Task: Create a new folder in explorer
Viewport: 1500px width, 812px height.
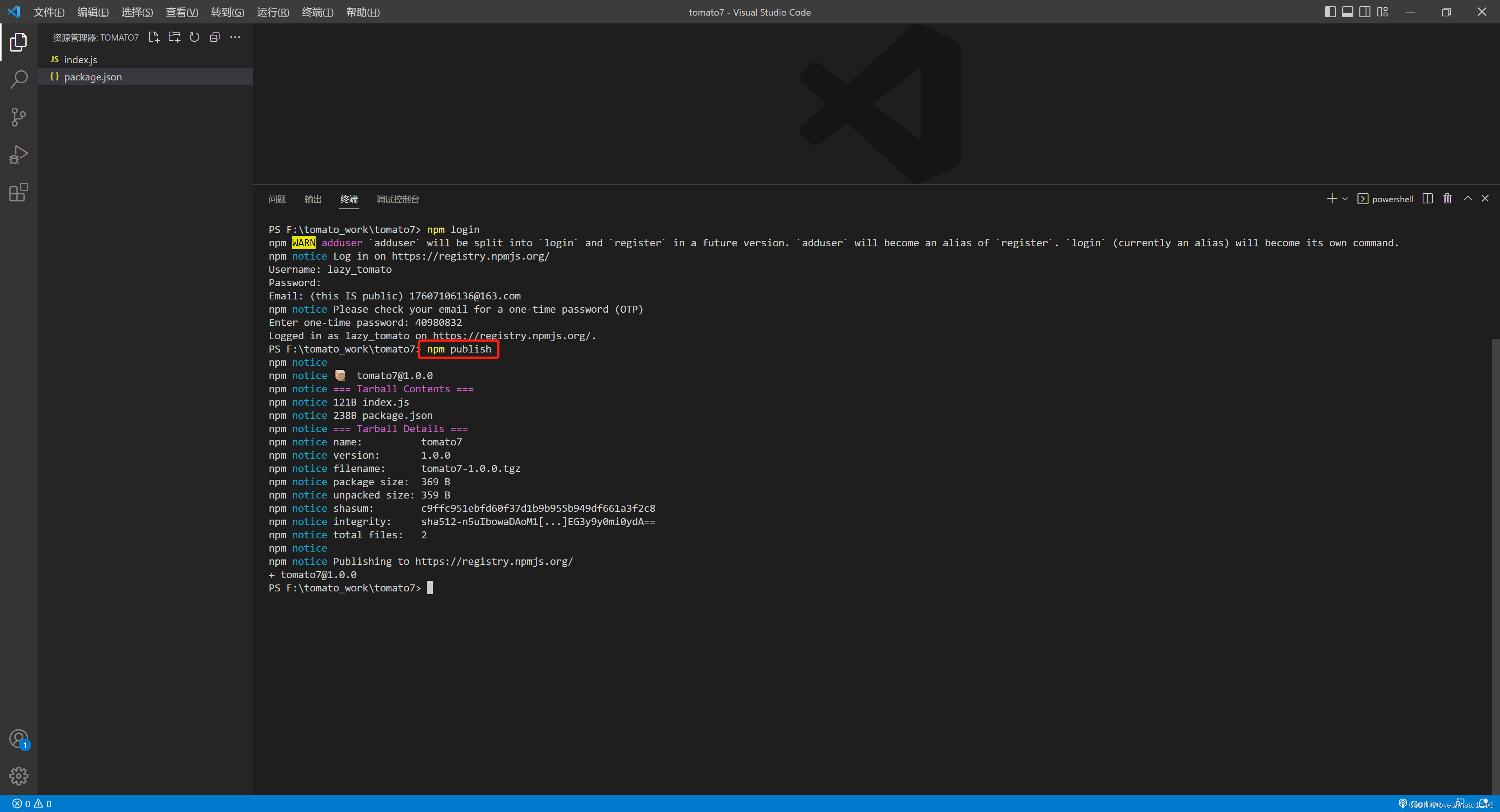Action: 174,37
